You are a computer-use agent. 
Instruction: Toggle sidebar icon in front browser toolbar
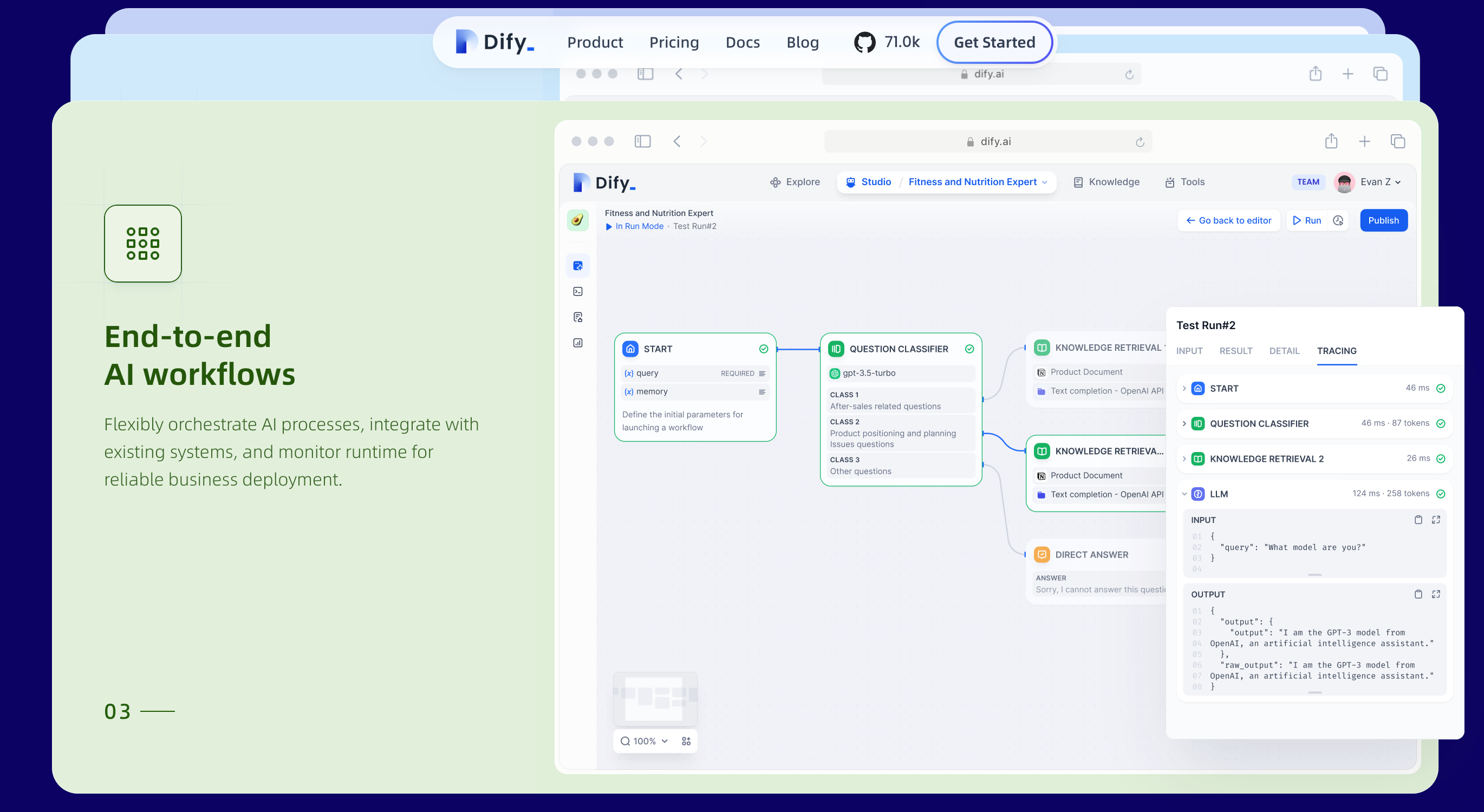tap(643, 142)
